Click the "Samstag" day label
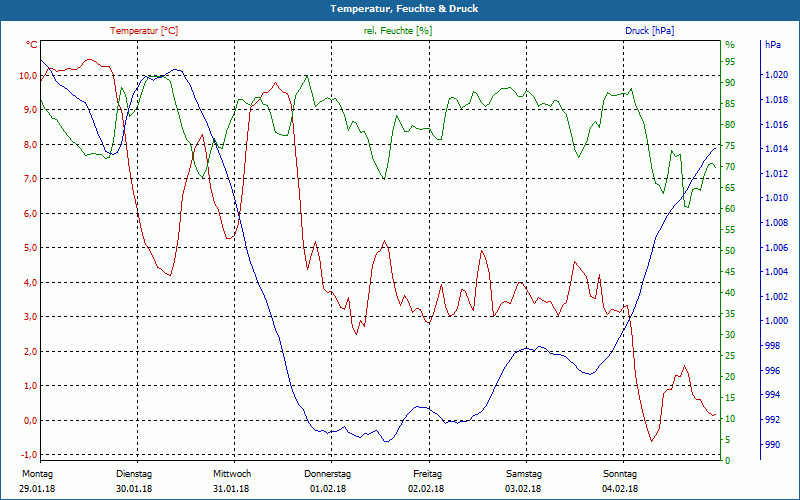The width and height of the screenshot is (800, 500). tap(523, 474)
